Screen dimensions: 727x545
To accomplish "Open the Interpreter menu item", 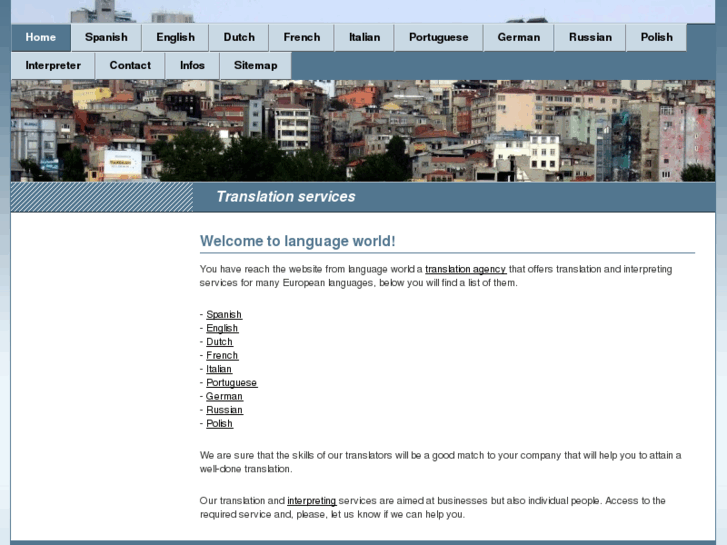I will [53, 66].
